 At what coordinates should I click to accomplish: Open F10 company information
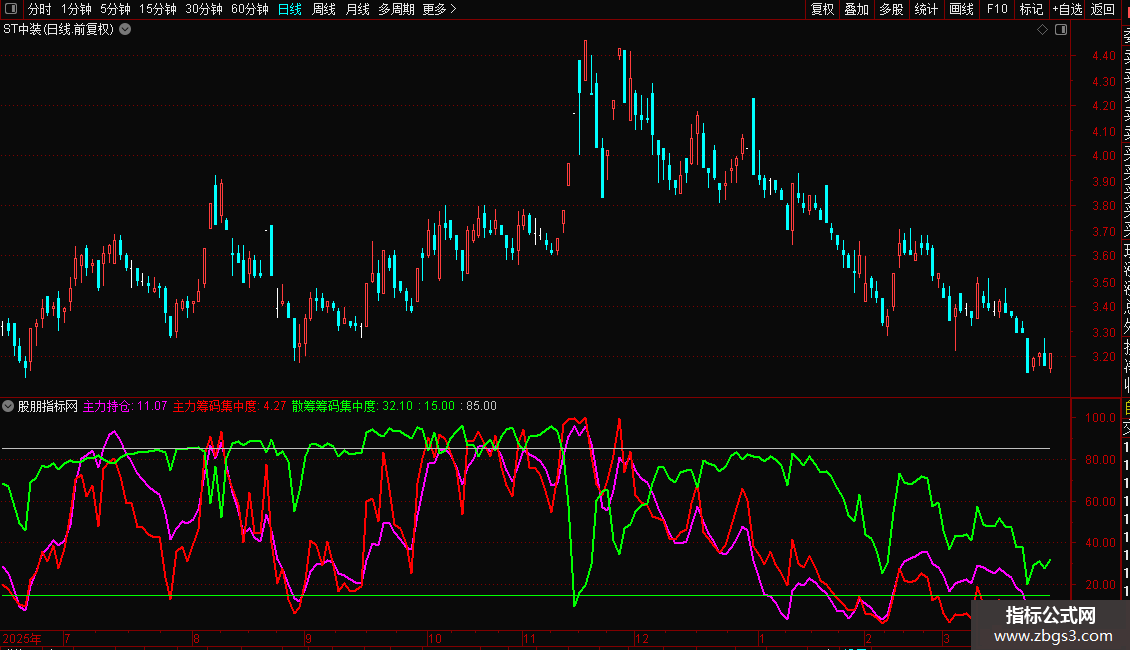pos(997,9)
